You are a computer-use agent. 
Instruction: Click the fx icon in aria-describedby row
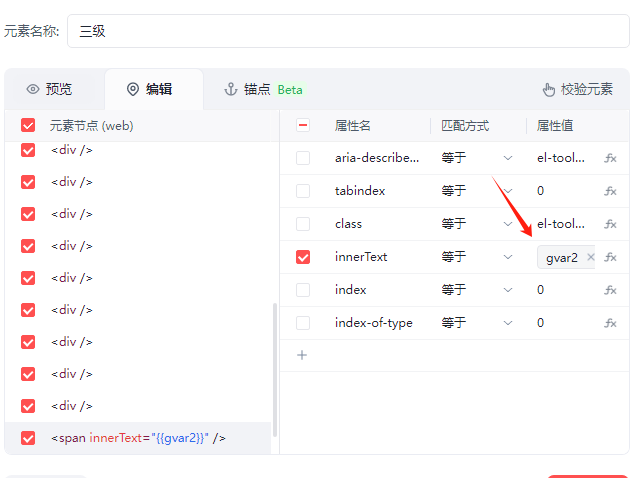610,158
